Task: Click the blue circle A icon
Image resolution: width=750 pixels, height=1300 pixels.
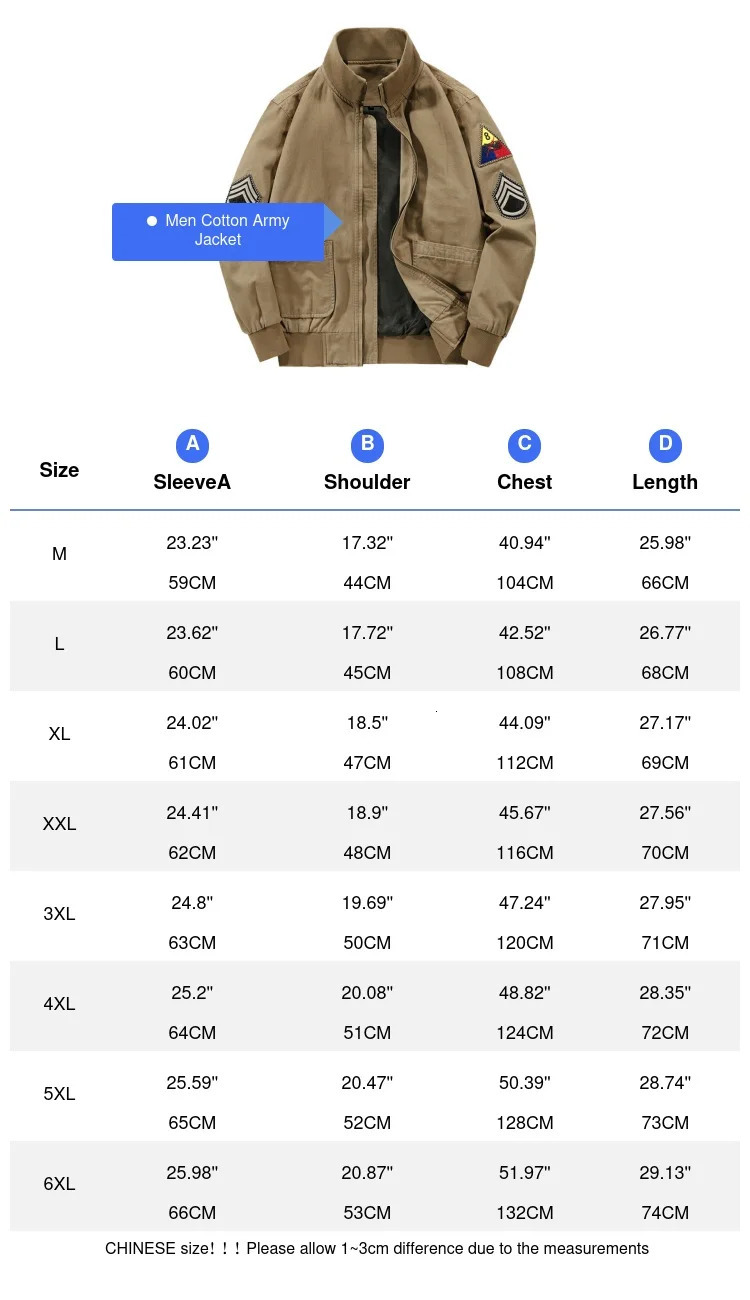Action: pyautogui.click(x=192, y=445)
